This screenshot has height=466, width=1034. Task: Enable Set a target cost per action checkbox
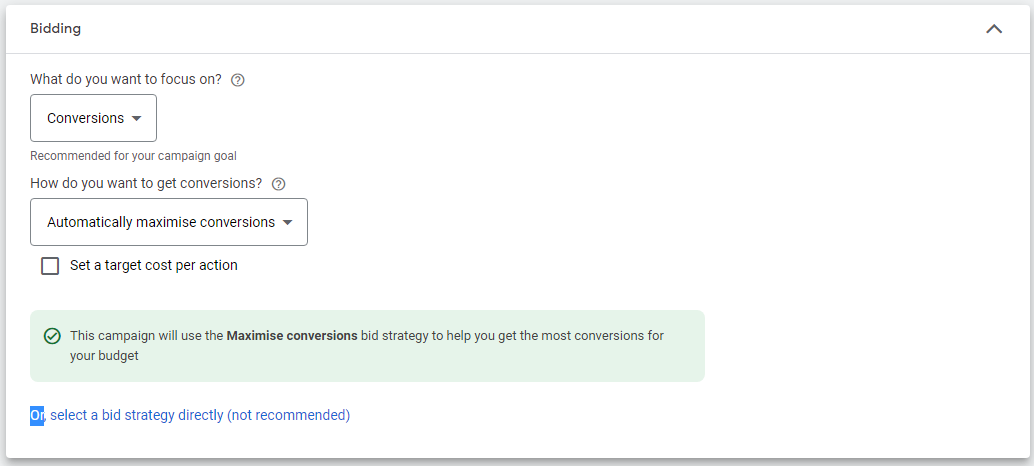pos(50,266)
